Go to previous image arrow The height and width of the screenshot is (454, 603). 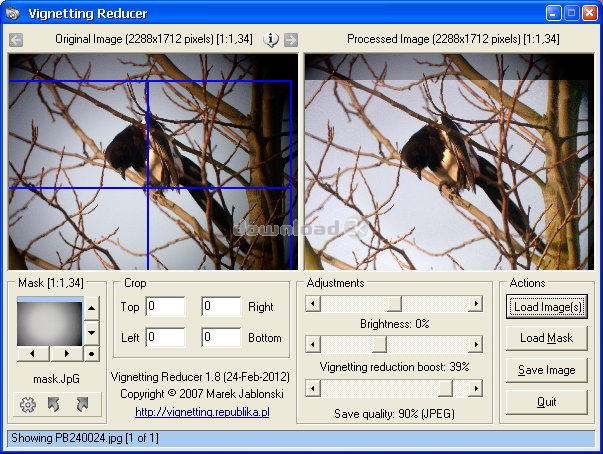tap(16, 40)
